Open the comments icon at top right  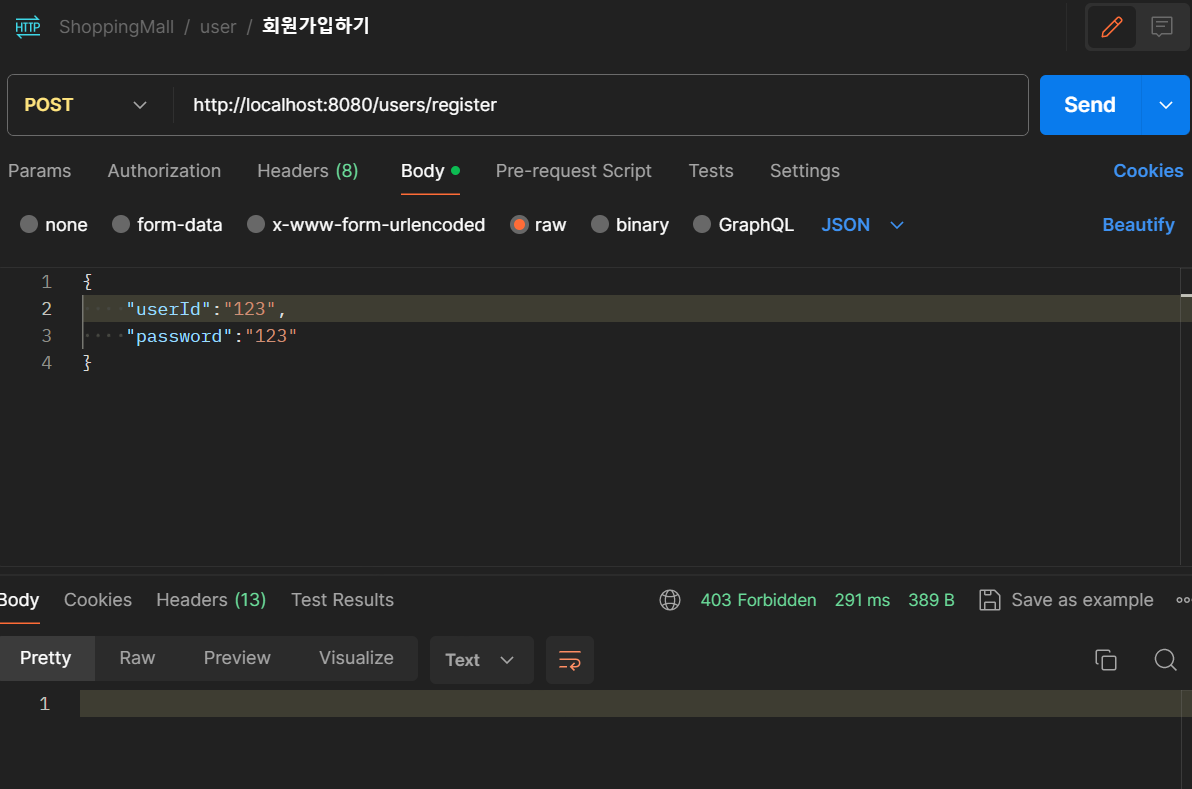coord(1161,27)
